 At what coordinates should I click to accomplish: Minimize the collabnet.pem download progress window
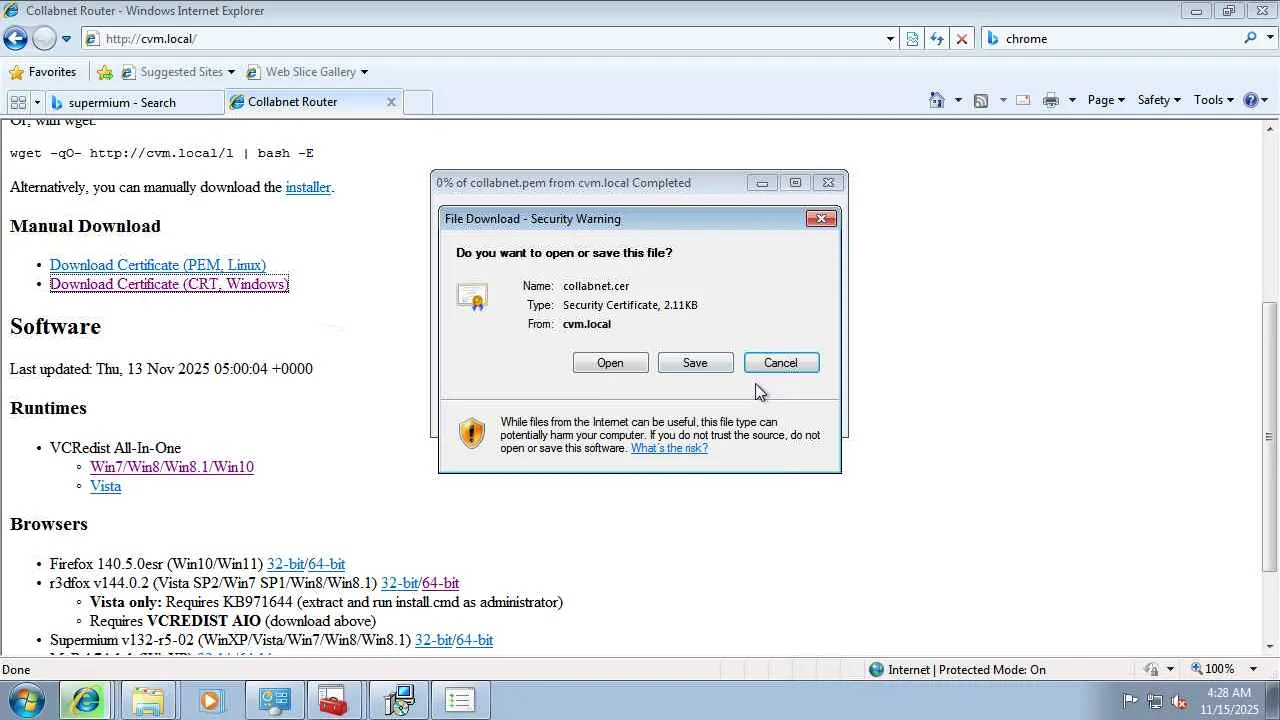click(762, 183)
